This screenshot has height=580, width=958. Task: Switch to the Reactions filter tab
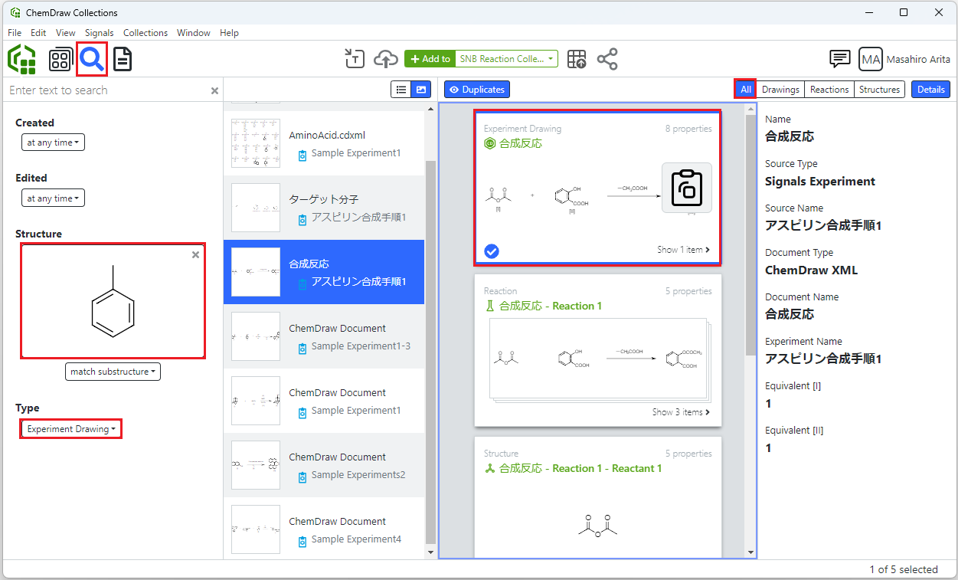tap(829, 90)
